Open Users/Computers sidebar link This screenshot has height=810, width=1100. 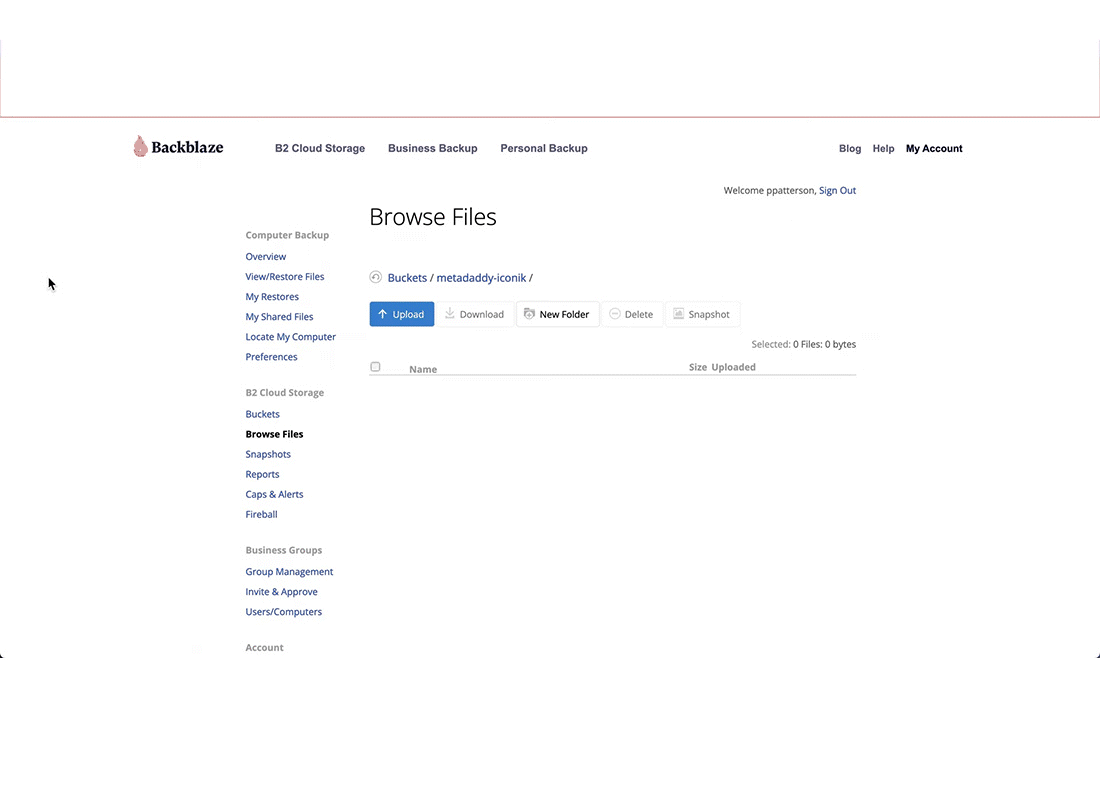tap(283, 612)
